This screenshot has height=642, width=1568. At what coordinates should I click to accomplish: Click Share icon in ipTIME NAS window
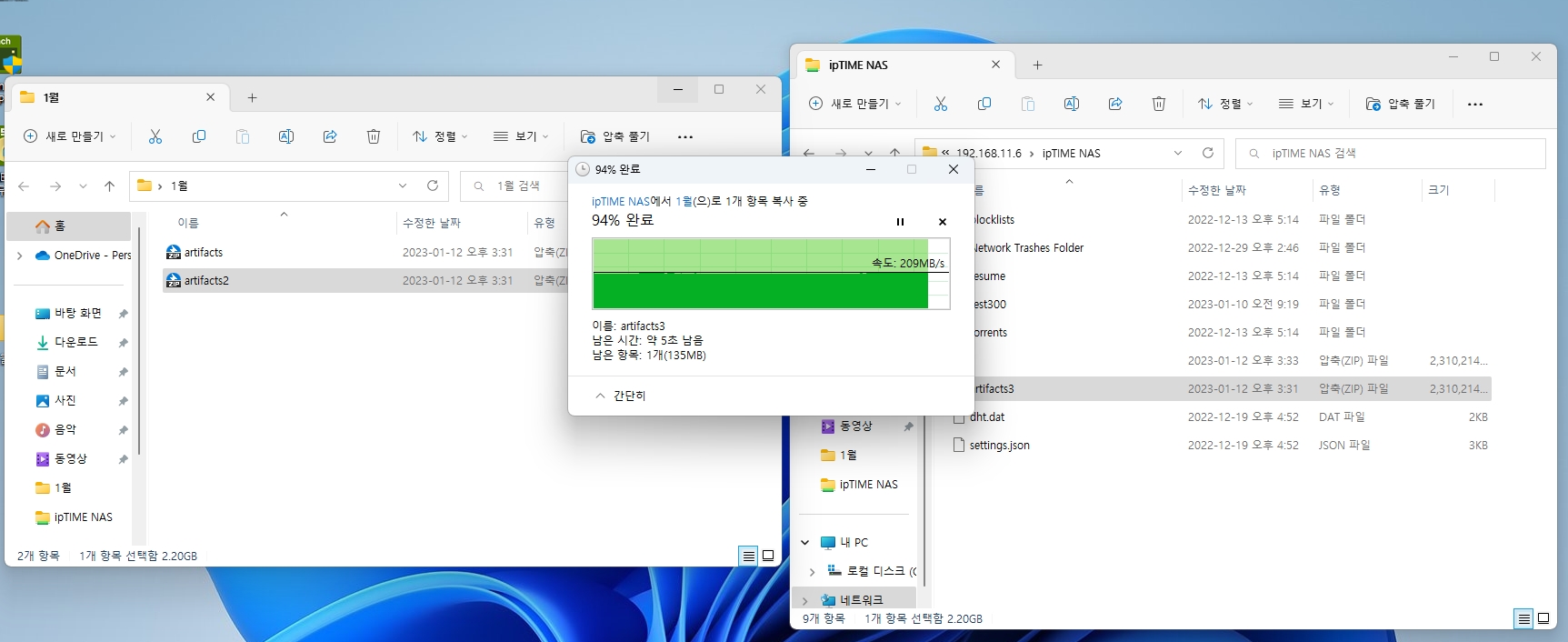coord(1115,104)
